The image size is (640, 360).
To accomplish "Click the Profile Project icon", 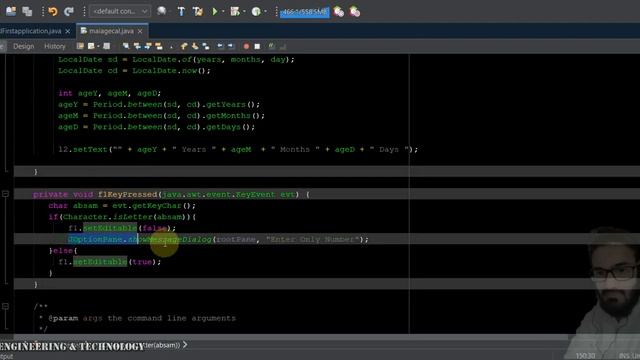I will pos(256,11).
